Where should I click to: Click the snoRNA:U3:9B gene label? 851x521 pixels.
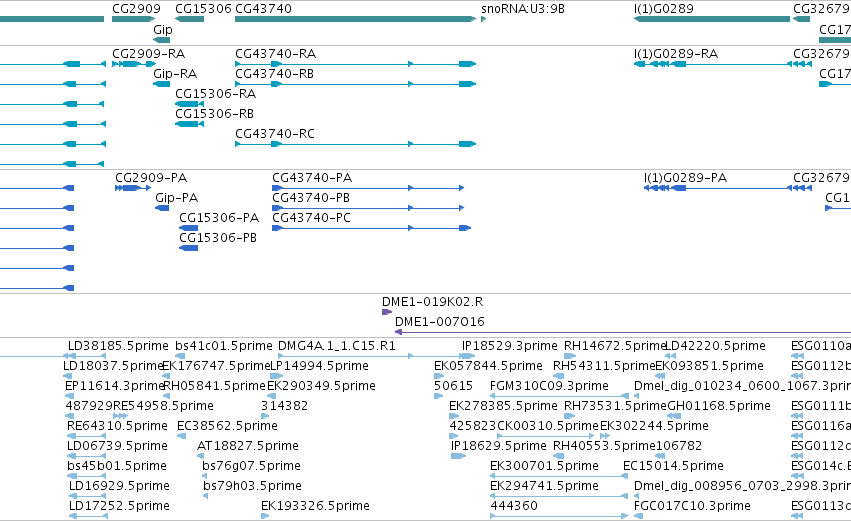point(523,9)
